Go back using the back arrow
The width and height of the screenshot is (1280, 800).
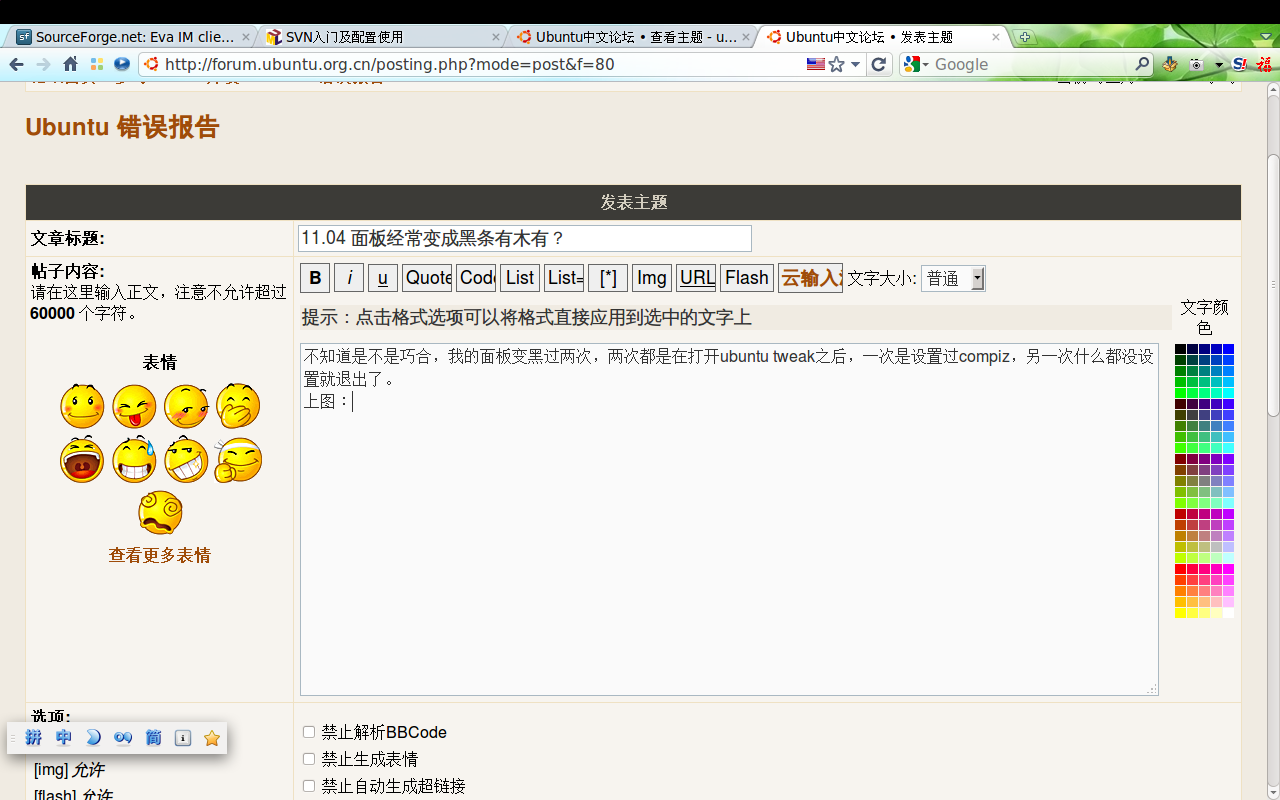[17, 64]
